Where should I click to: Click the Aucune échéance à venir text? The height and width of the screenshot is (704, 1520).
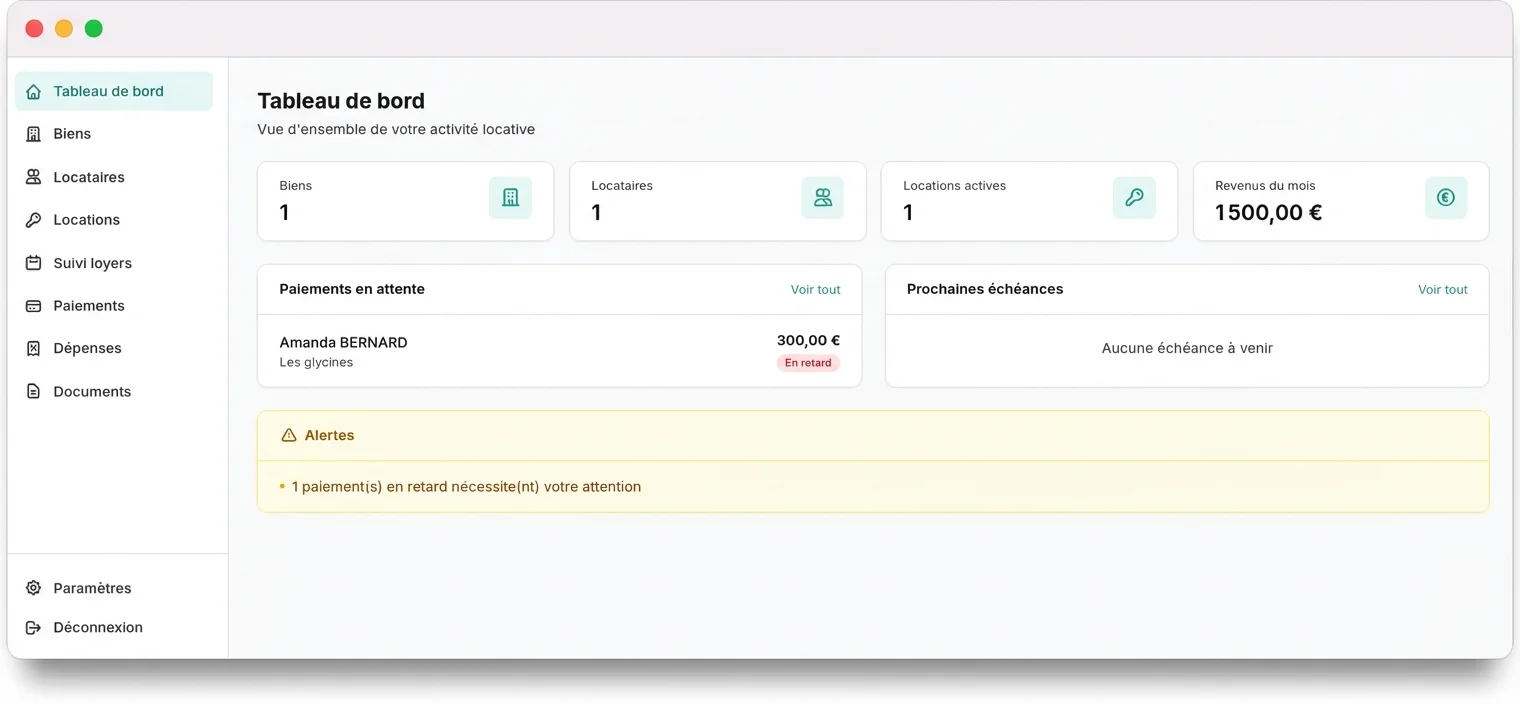point(1187,348)
